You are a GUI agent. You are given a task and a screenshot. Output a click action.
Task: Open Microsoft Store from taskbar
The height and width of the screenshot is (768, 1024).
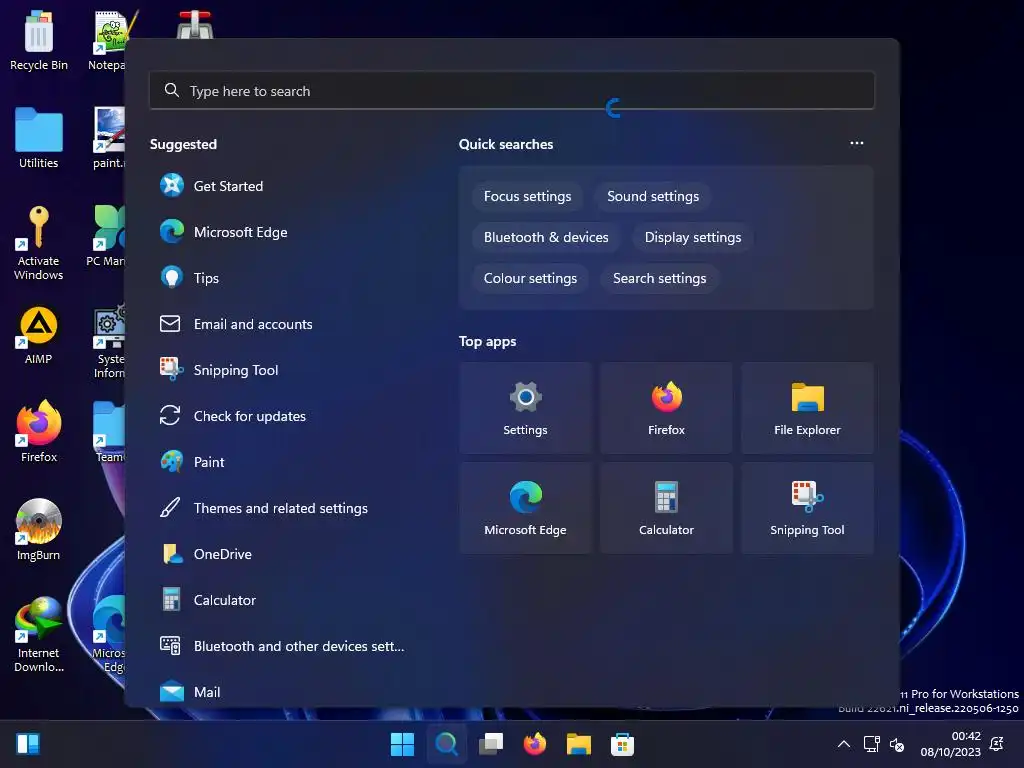(x=622, y=744)
